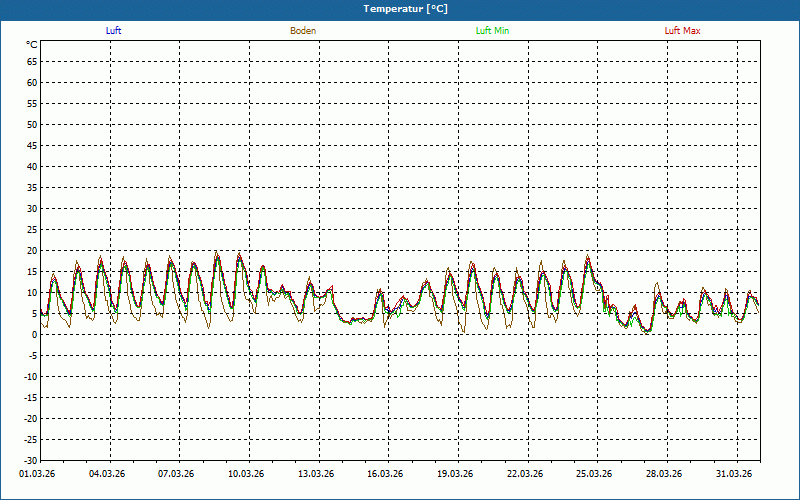Click the 0 value on the temperature axis
This screenshot has height=500, width=800.
(x=35, y=335)
